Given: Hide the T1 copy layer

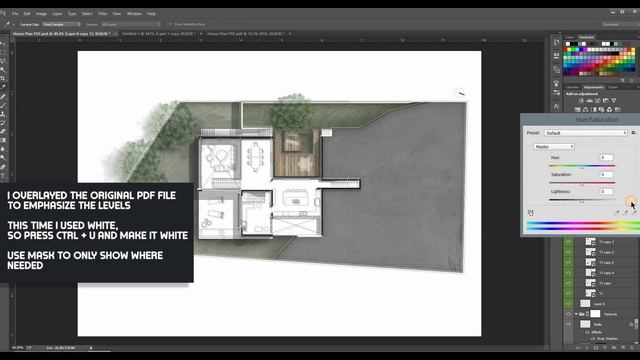Looking at the screenshot, I should 568,283.
